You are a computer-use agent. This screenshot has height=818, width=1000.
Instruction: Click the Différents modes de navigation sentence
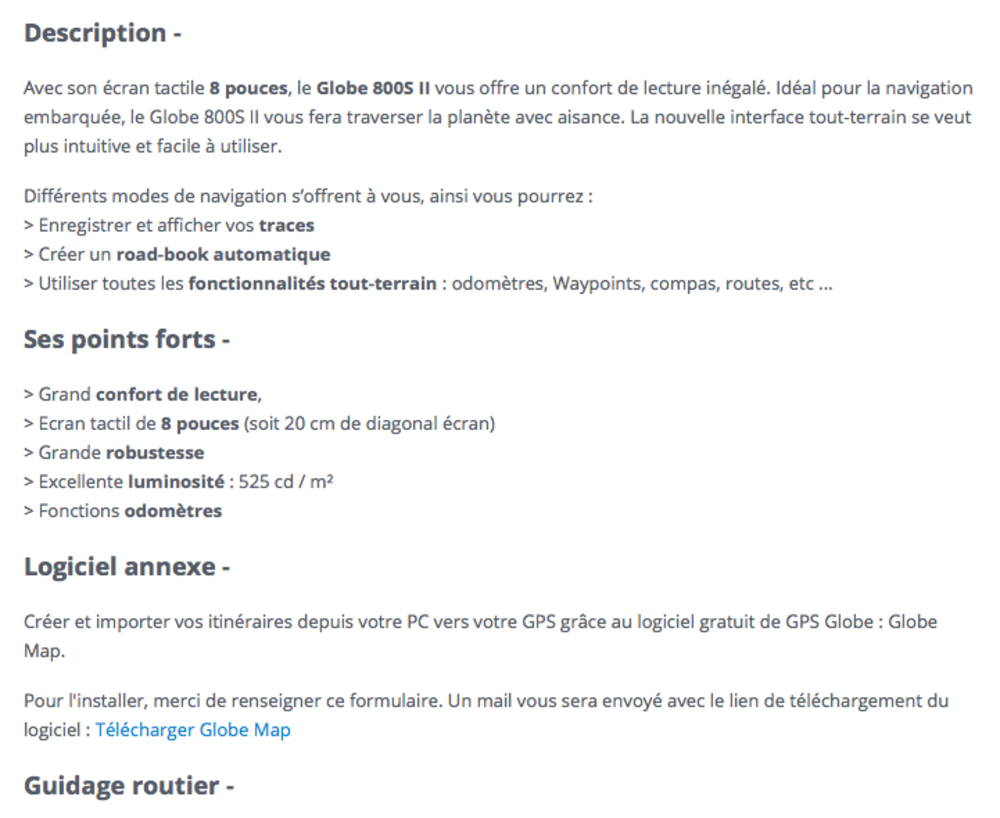308,196
